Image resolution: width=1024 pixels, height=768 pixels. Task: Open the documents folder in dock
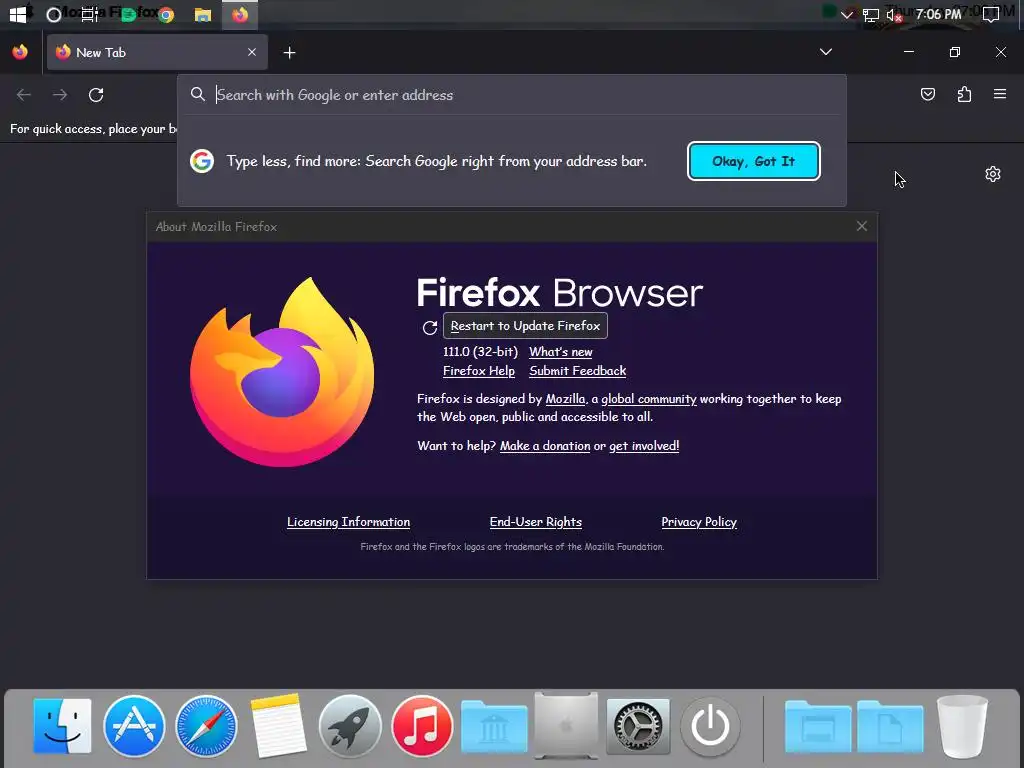[890, 726]
